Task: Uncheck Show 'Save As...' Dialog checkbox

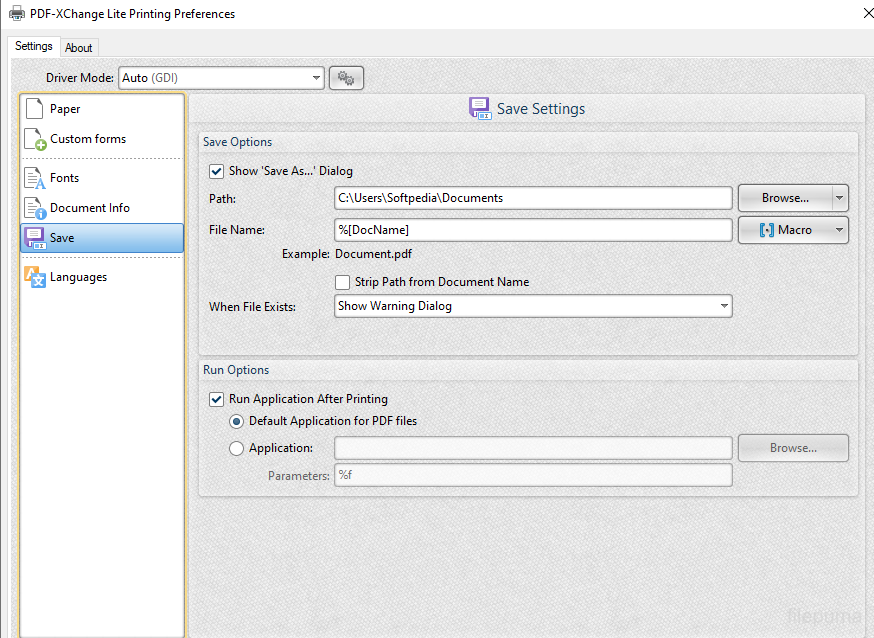Action: click(x=217, y=171)
